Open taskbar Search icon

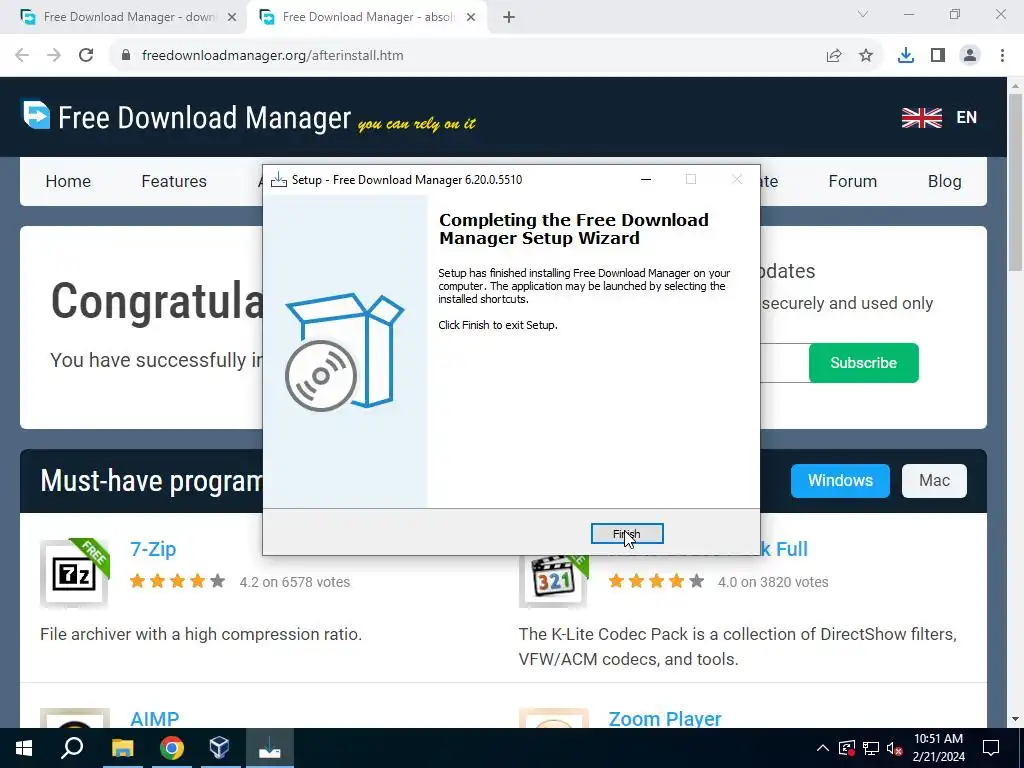coord(72,748)
